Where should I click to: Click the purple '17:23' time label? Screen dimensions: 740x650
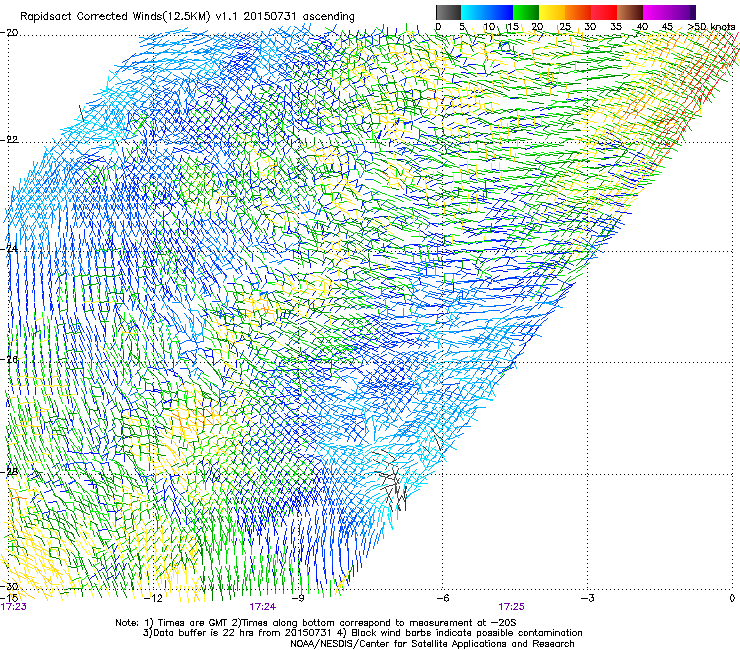click(14, 607)
